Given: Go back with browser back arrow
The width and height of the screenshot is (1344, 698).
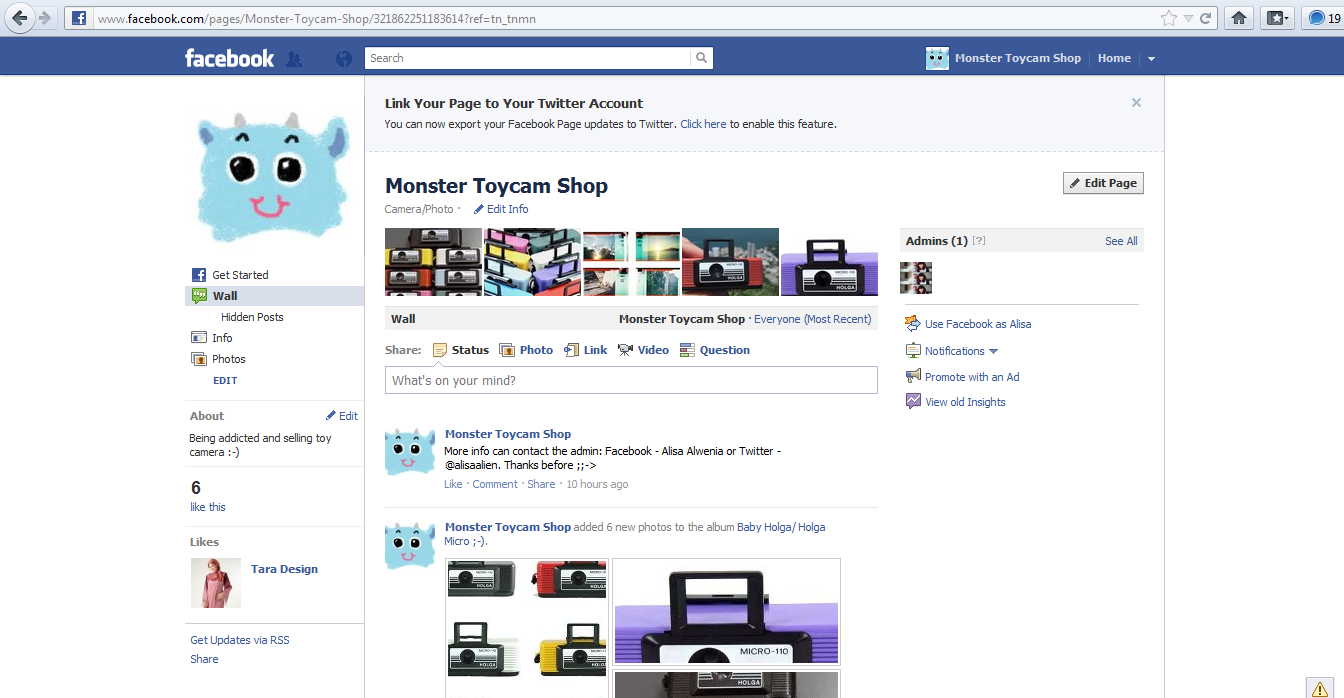Looking at the screenshot, I should [20, 18].
